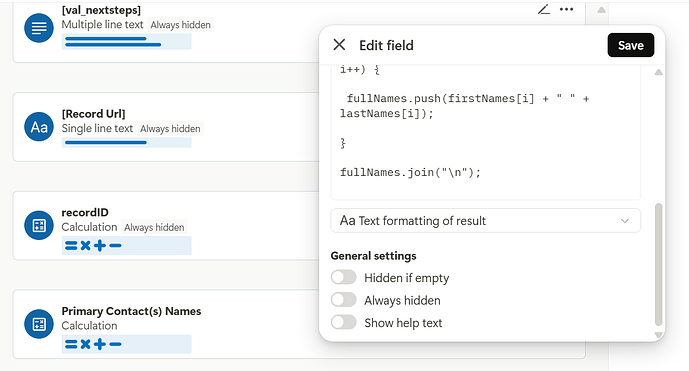Click the val_nextsteps multiple line text icon
Screen dimensions: 689x371
(39, 28)
